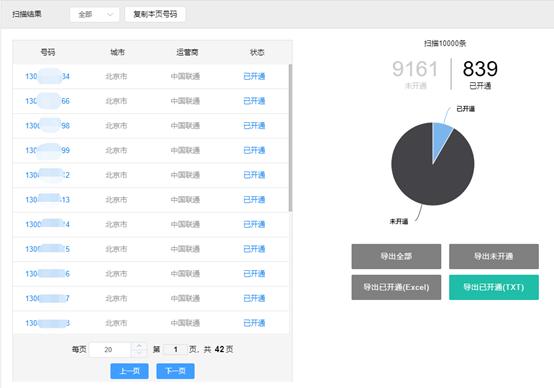Viewport: 554px width, 388px height.
Task: Click the 导出未开通 button
Action: pos(494,256)
